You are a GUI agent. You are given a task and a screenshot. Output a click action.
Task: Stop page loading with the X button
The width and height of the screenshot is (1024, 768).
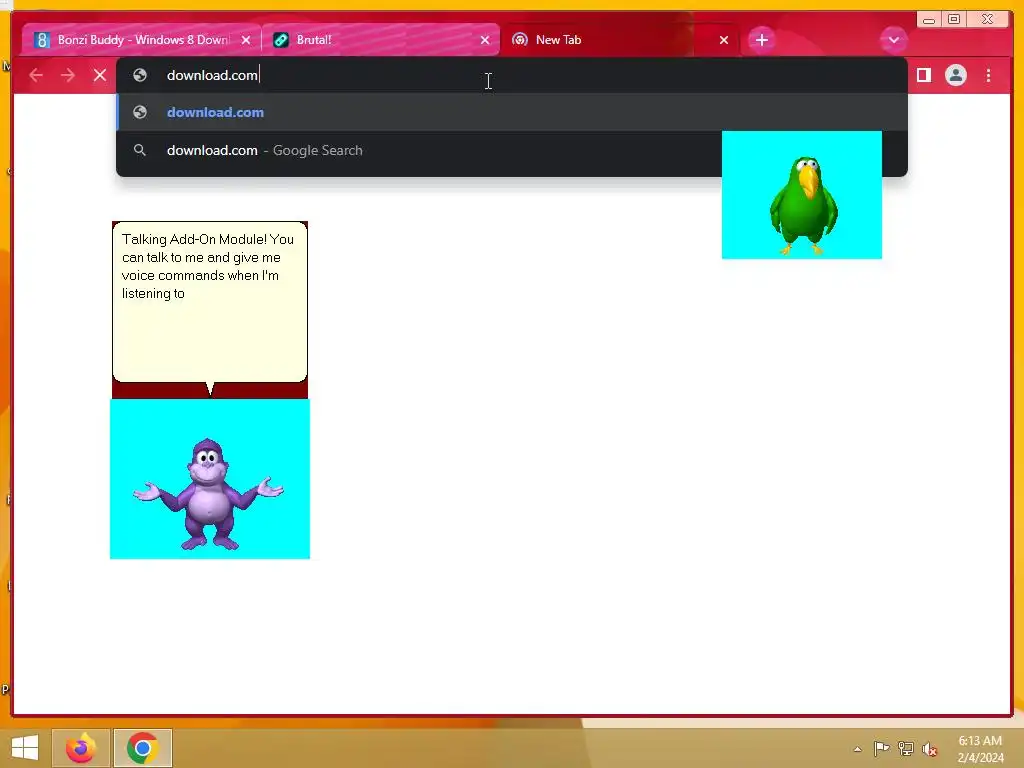coord(100,75)
